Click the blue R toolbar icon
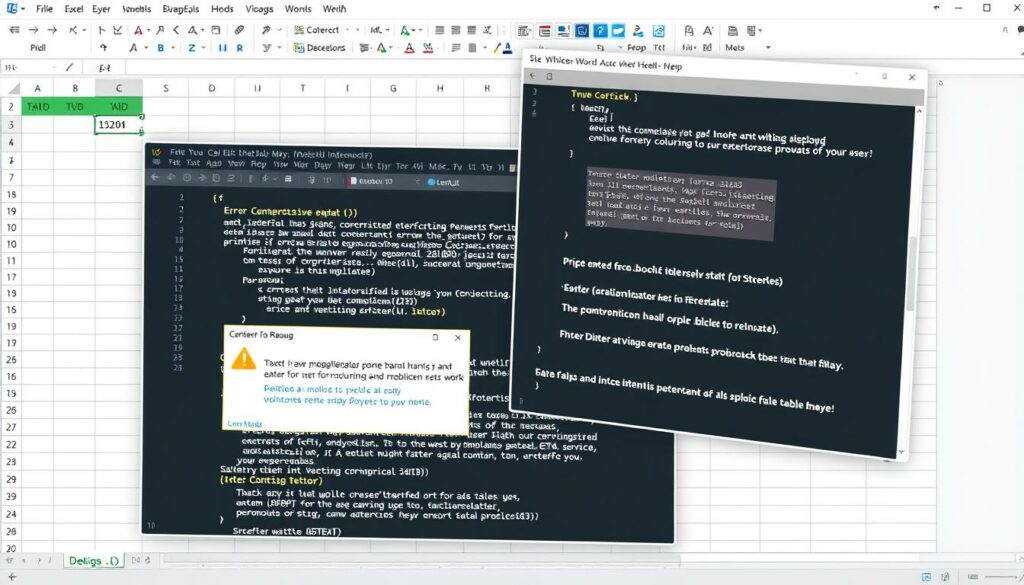The height and width of the screenshot is (585, 1024). pyautogui.click(x=240, y=48)
